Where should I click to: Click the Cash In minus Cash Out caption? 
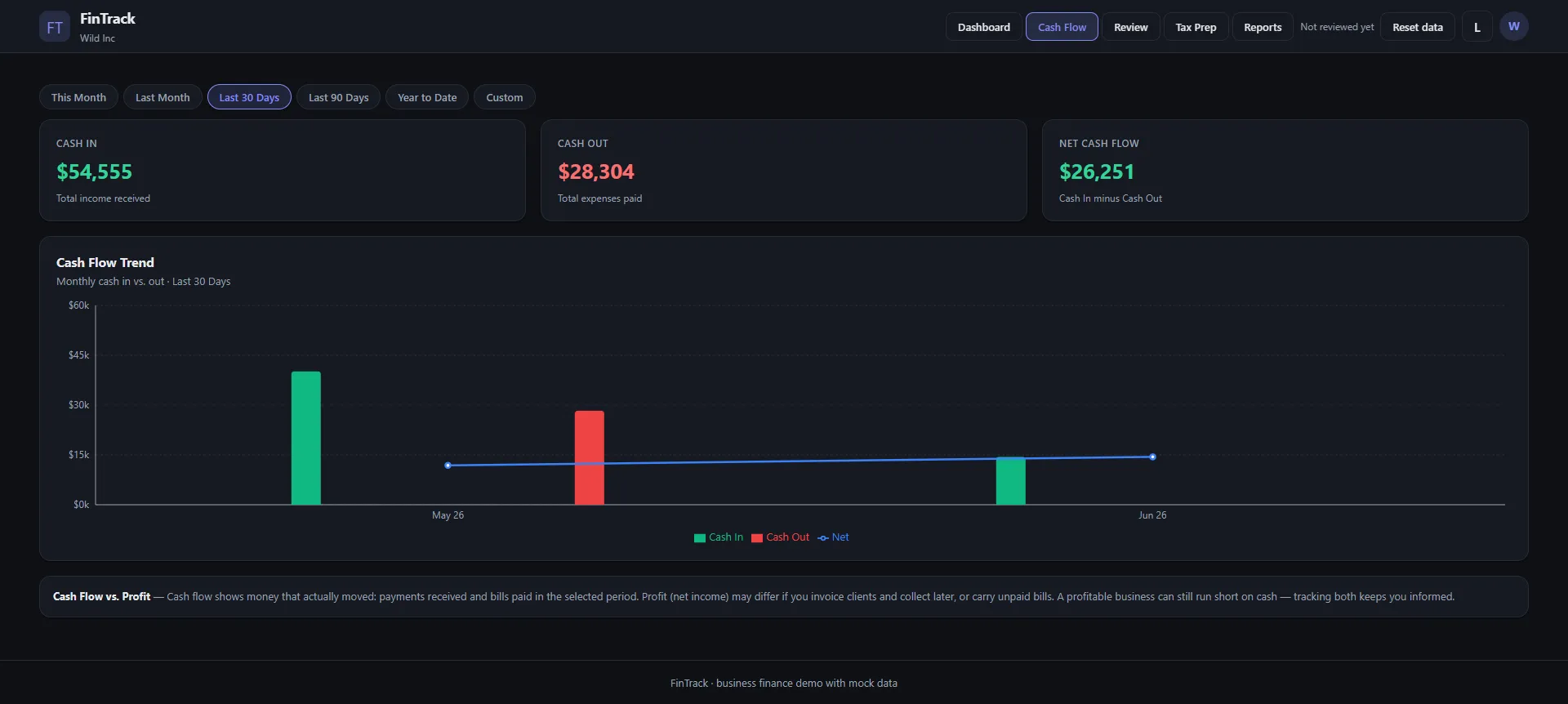[1110, 198]
